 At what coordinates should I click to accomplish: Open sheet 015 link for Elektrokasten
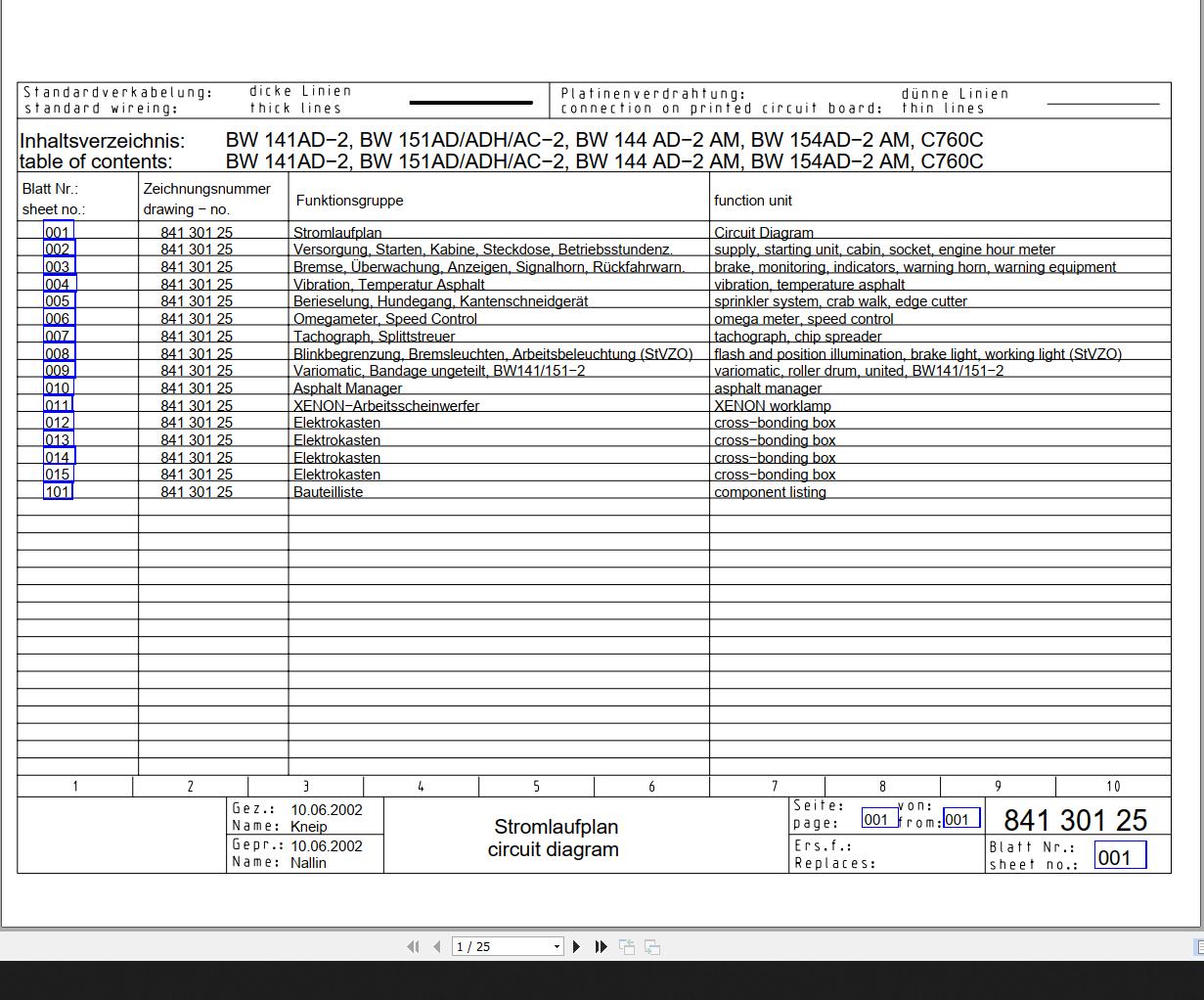click(x=58, y=475)
